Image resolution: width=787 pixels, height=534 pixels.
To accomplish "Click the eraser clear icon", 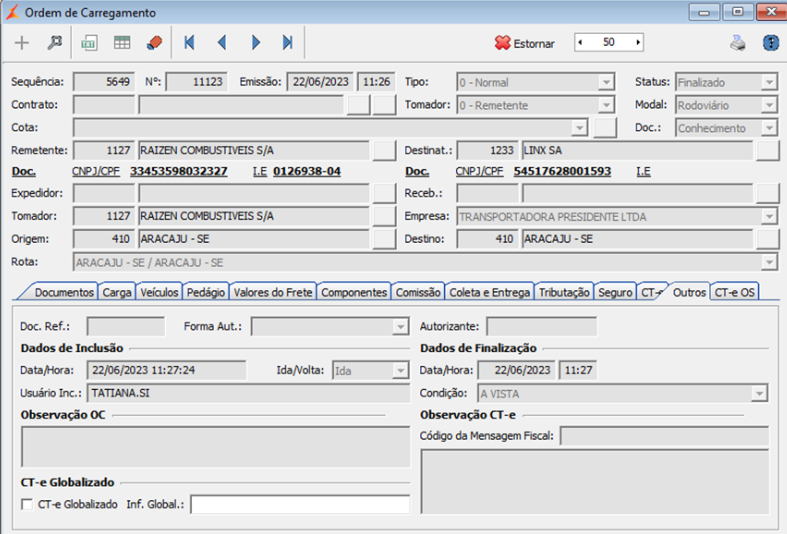I will pyautogui.click(x=155, y=43).
